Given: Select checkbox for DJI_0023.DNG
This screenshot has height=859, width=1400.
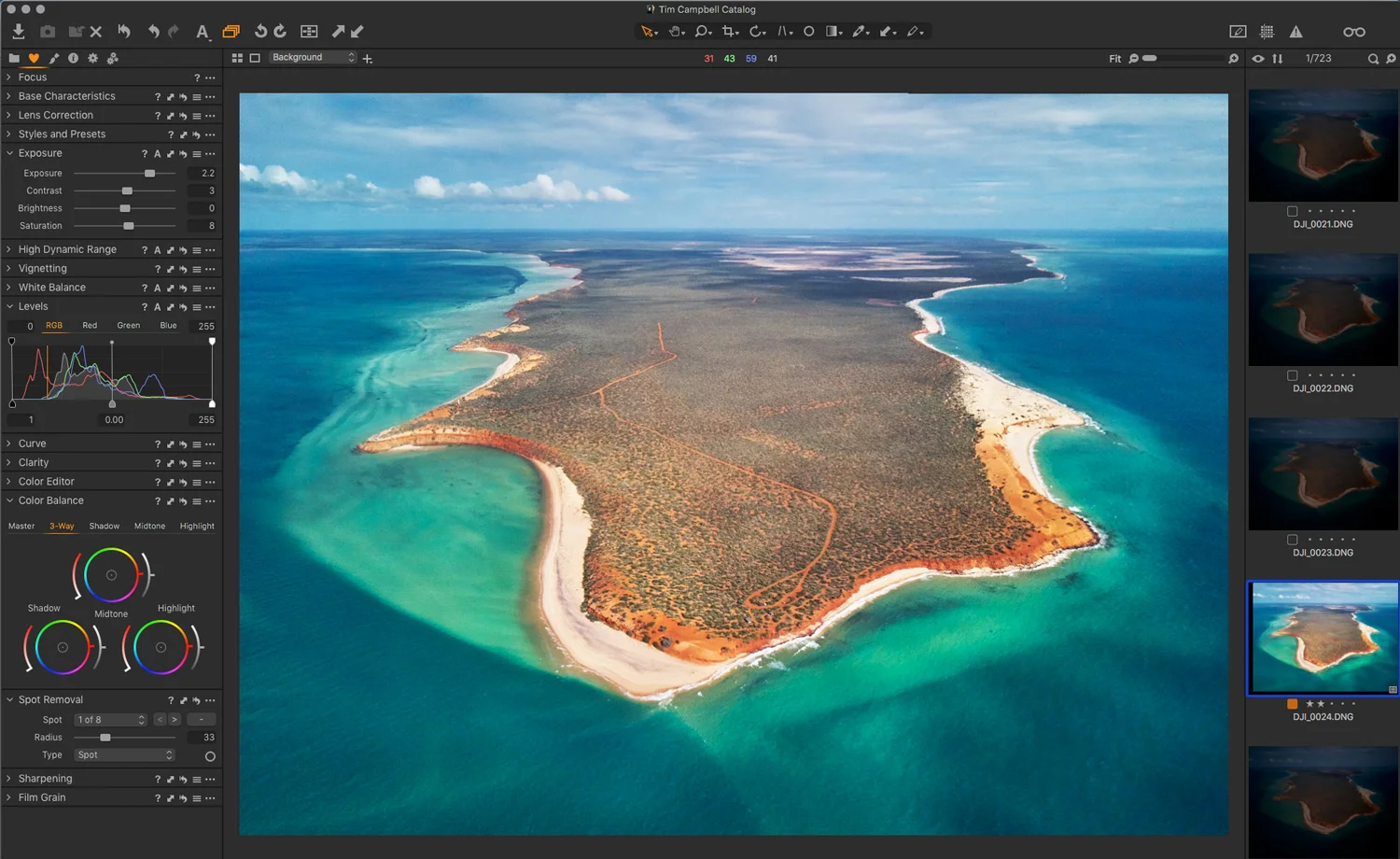Looking at the screenshot, I should tap(1293, 540).
